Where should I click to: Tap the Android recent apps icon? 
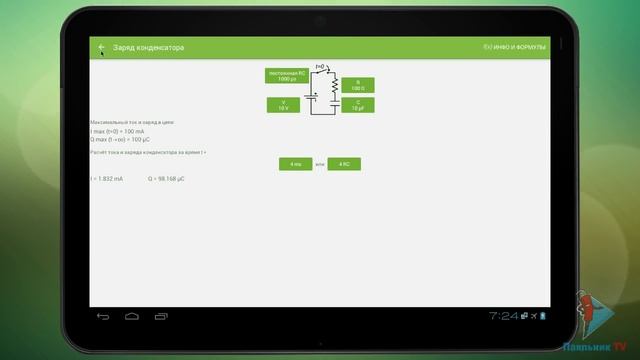(161, 316)
